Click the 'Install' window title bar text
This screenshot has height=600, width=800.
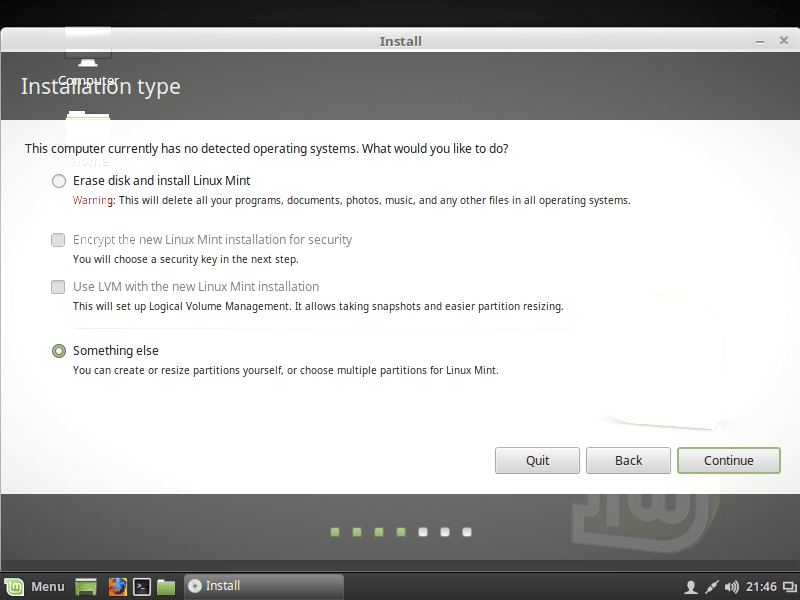point(401,41)
